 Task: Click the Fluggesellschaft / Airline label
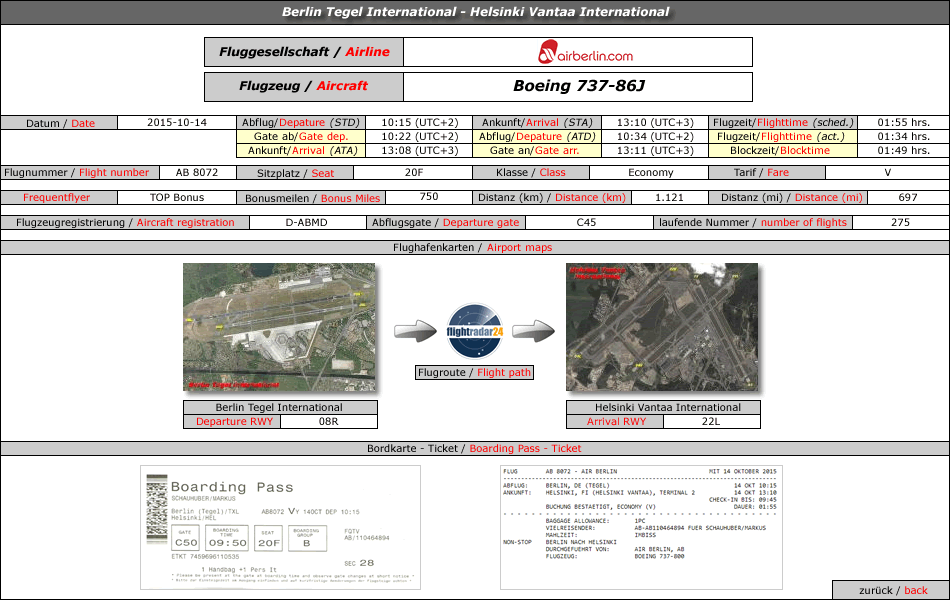click(304, 52)
